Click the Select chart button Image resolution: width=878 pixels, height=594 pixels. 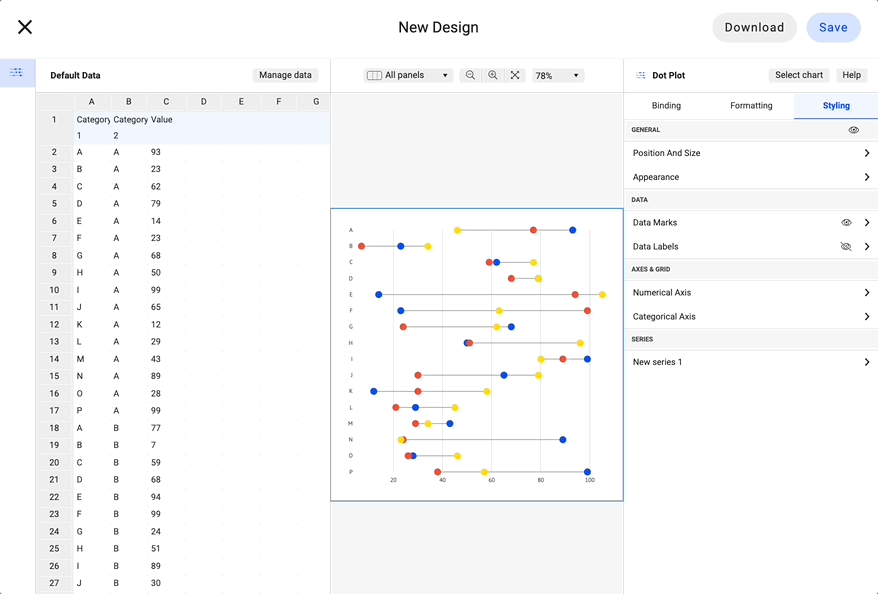tap(798, 75)
